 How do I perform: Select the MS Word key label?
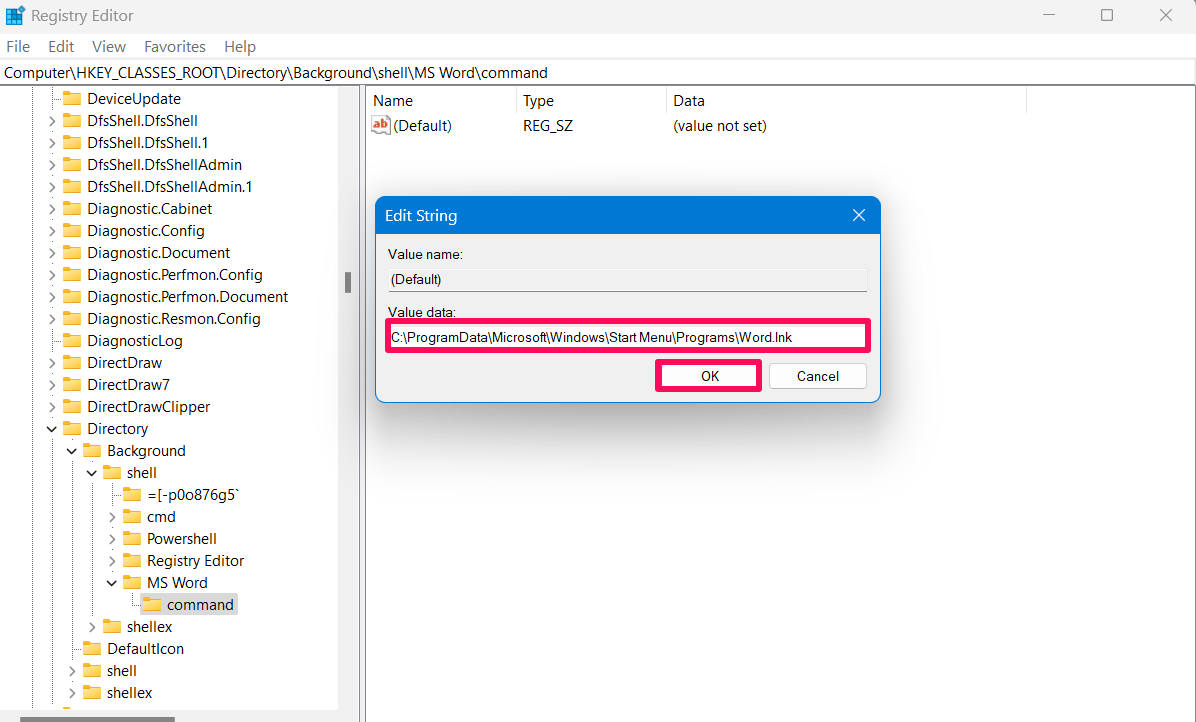point(177,582)
